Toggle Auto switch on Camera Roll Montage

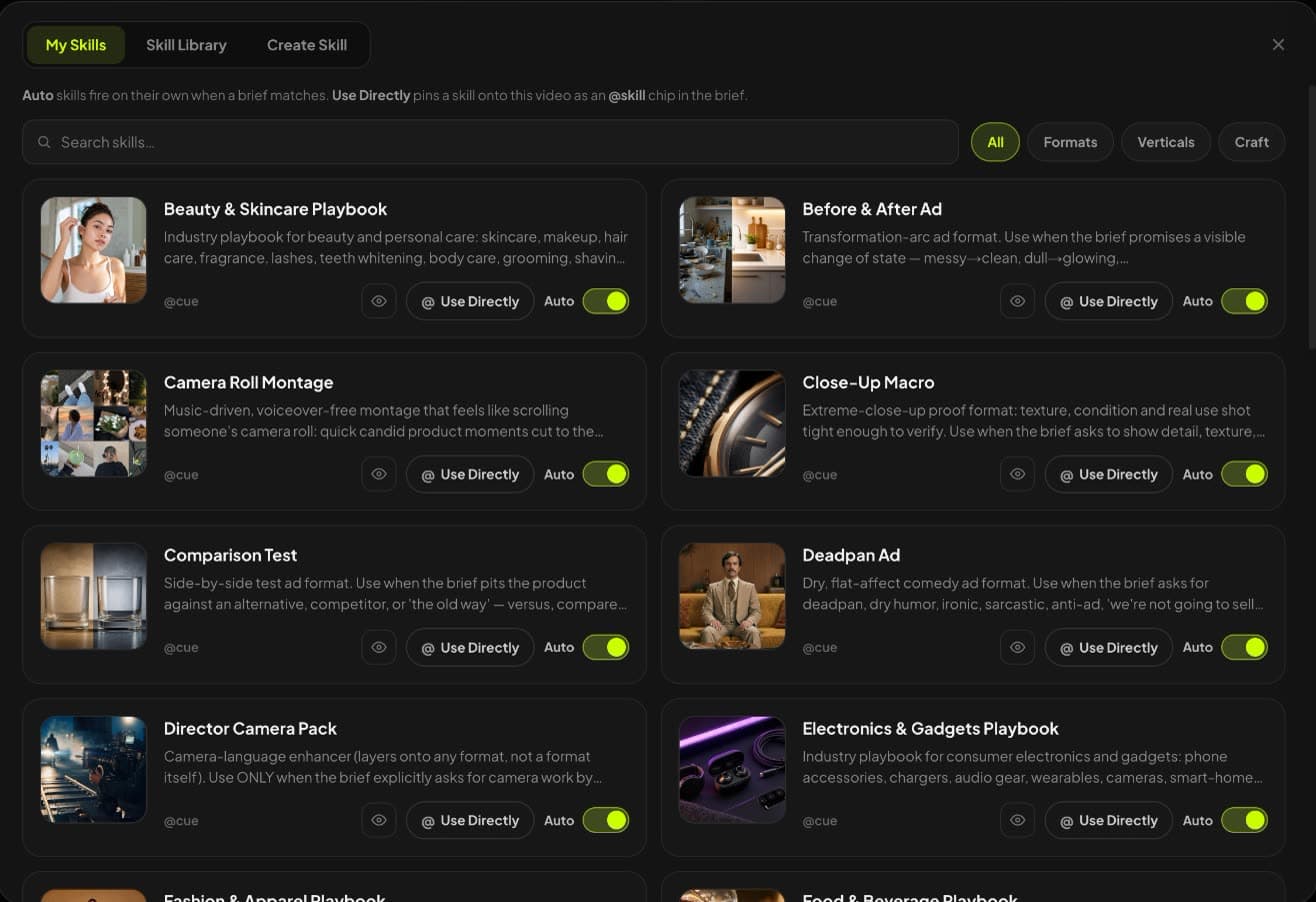(x=606, y=474)
